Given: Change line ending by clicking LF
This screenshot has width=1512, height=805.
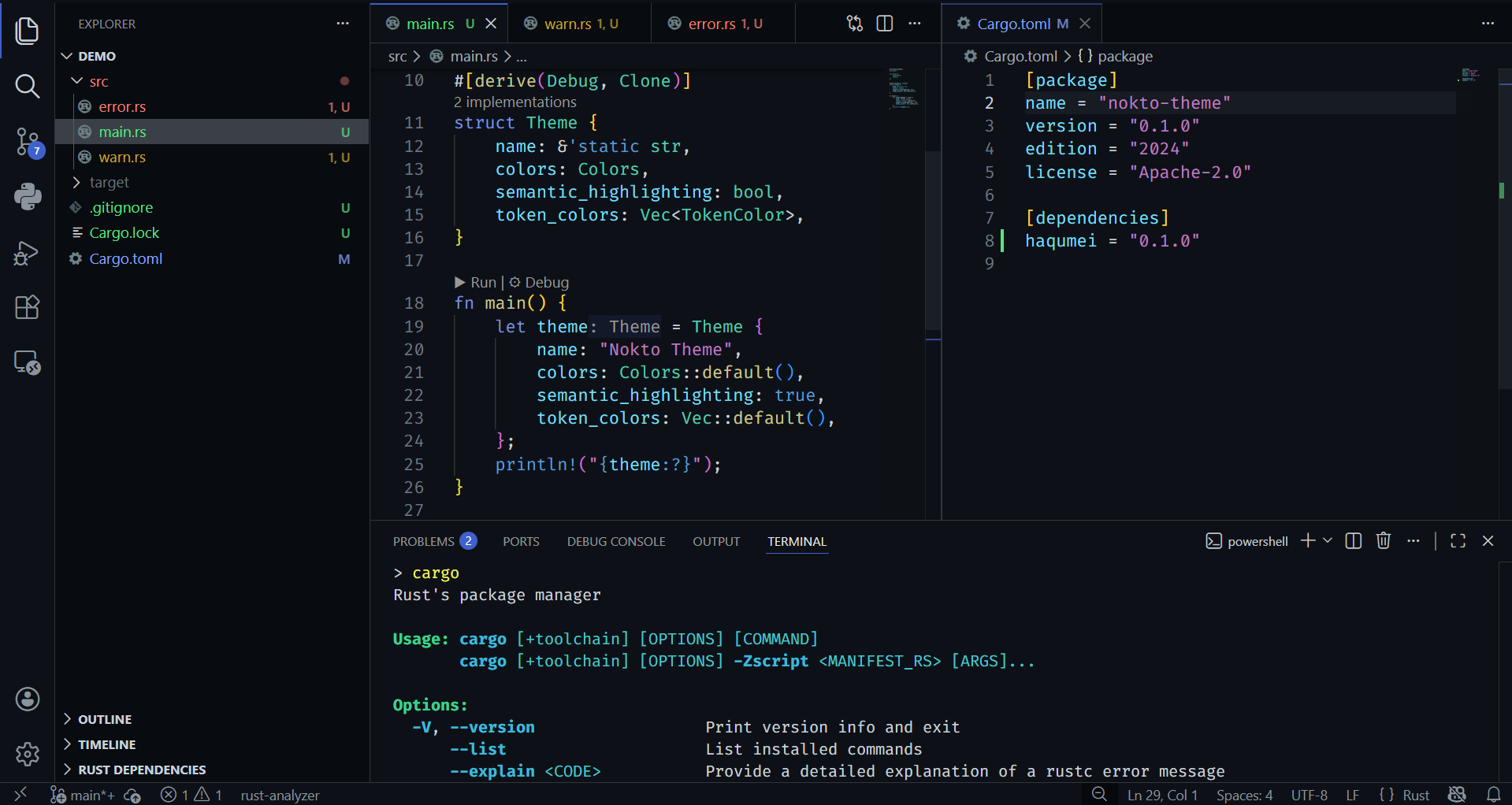Looking at the screenshot, I should click(1353, 795).
